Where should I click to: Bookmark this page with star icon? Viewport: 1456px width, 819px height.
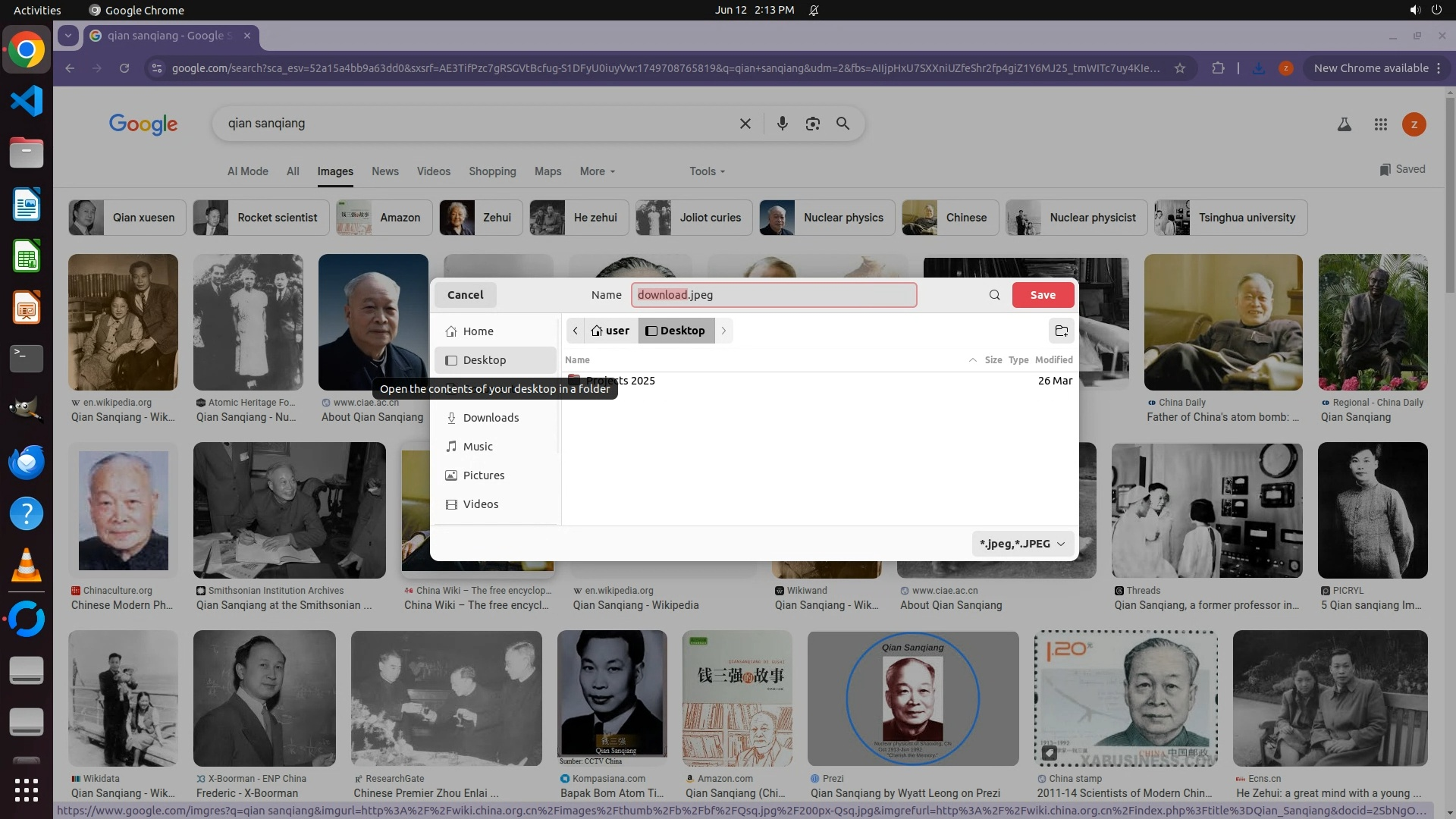1179,68
